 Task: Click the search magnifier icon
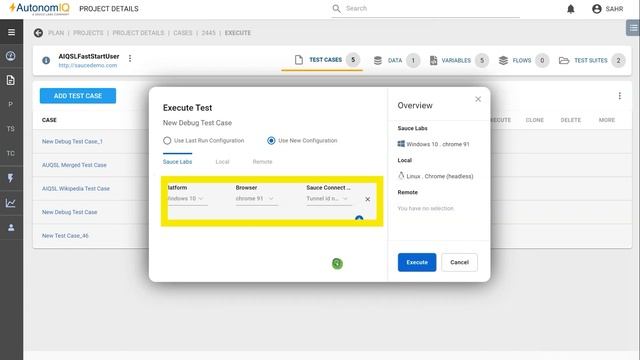coord(336,9)
